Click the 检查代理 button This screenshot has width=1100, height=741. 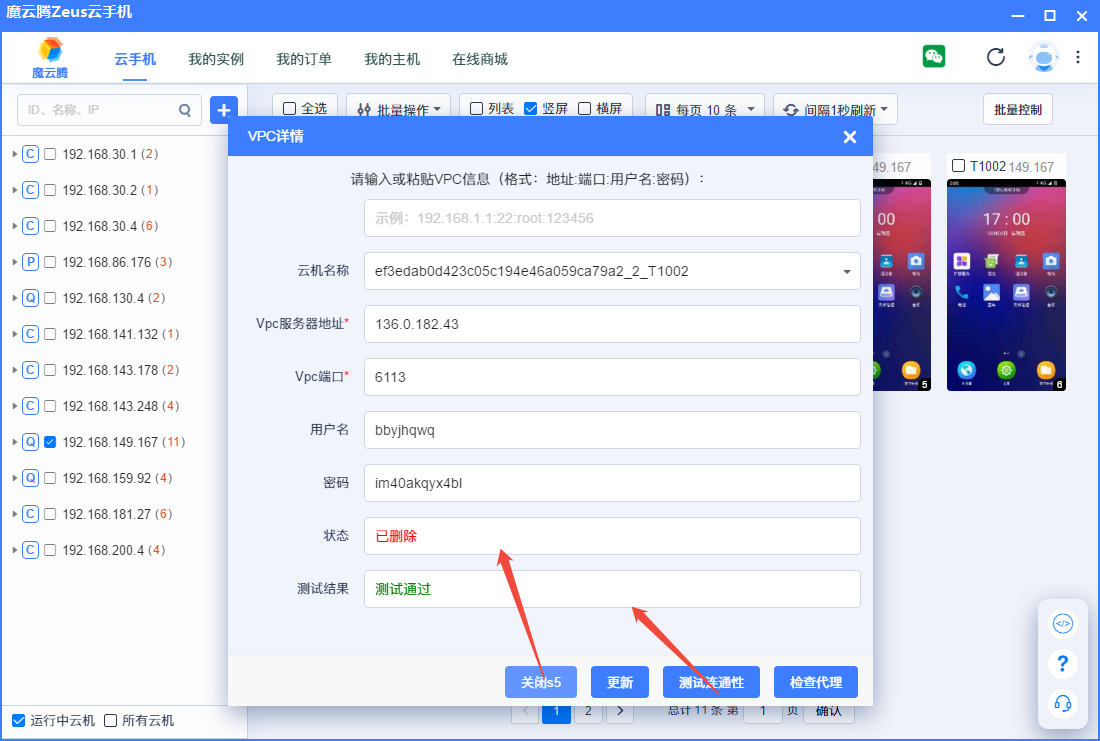click(x=815, y=683)
